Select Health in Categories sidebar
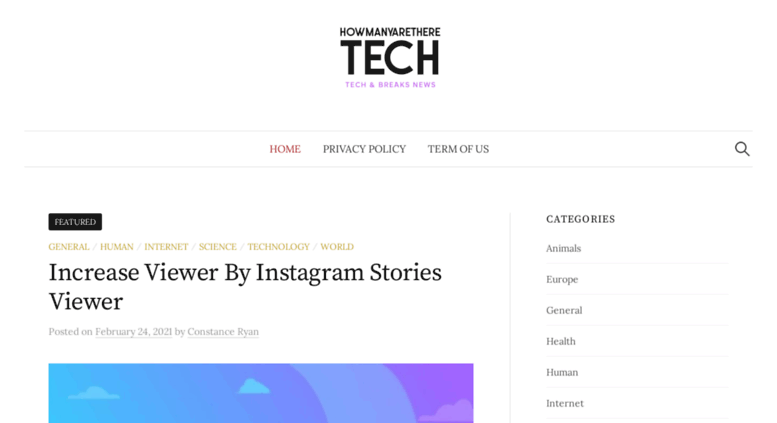Image resolution: width=777 pixels, height=423 pixels. [561, 341]
